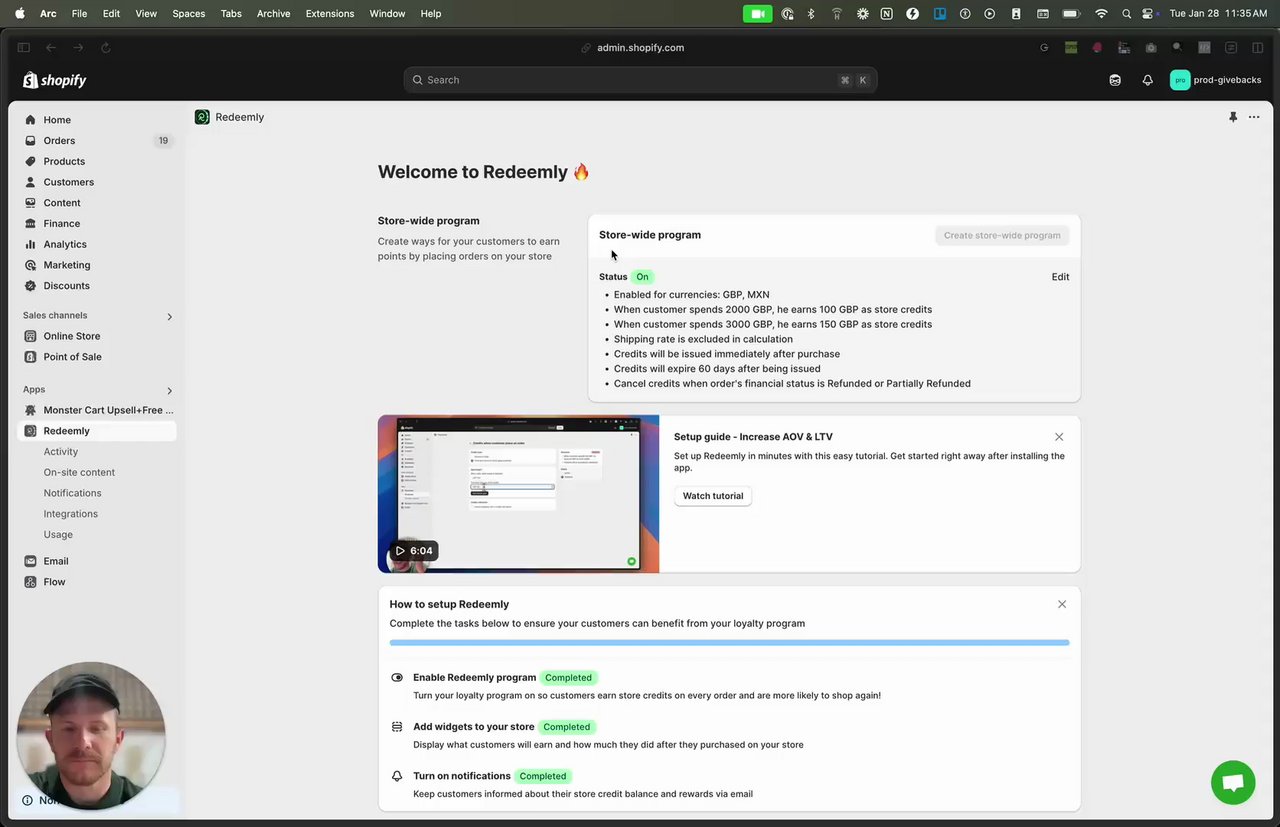Image resolution: width=1280 pixels, height=827 pixels.
Task: Expand the Sales channels chevron
Action: 169,316
